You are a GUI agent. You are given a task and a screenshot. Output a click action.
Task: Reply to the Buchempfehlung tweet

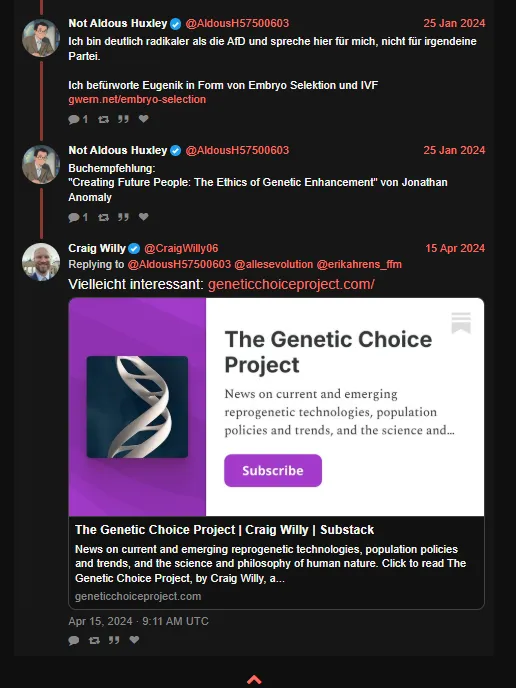74,217
